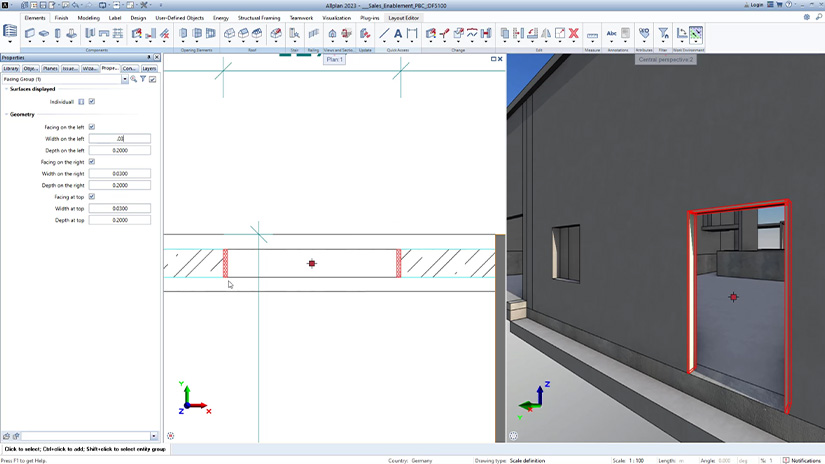
Task: Select the Stair tool in ribbon
Action: pos(294,34)
